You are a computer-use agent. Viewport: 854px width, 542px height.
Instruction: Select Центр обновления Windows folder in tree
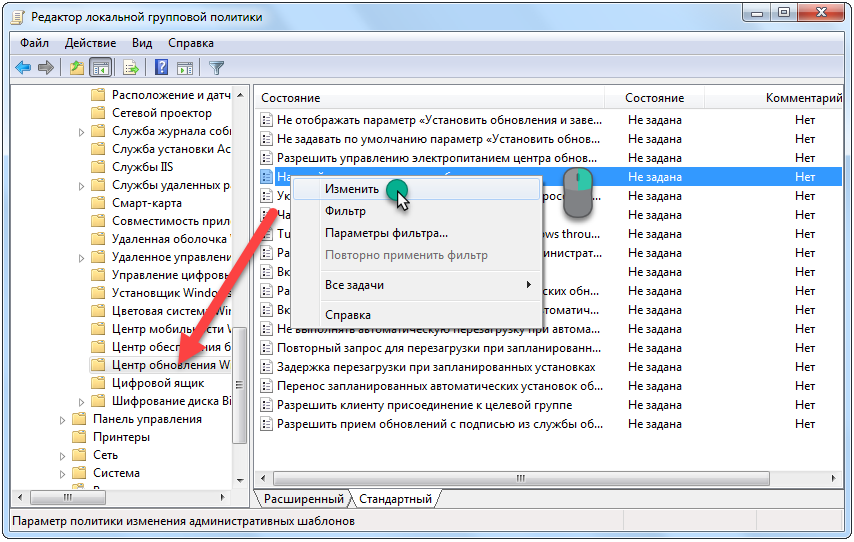(170, 365)
